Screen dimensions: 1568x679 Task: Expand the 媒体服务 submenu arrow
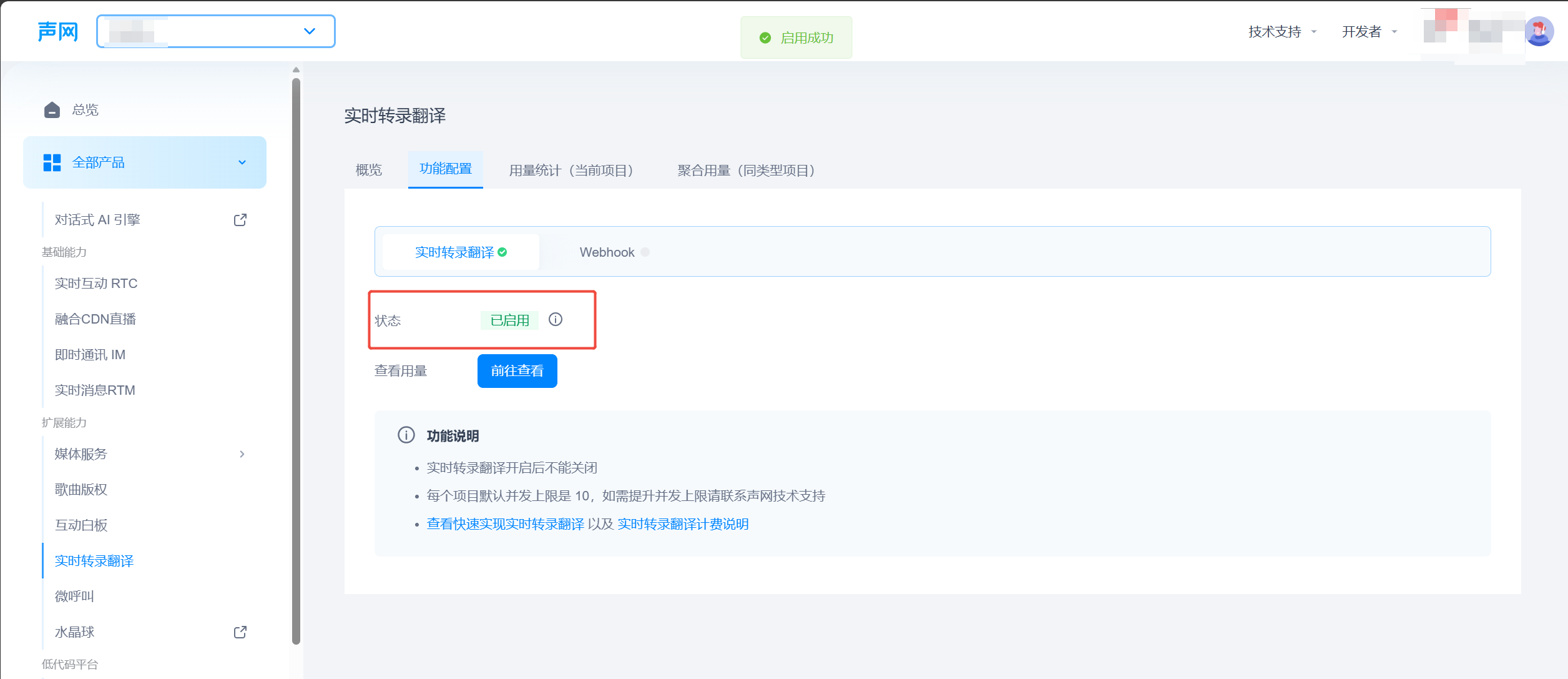[x=242, y=454]
